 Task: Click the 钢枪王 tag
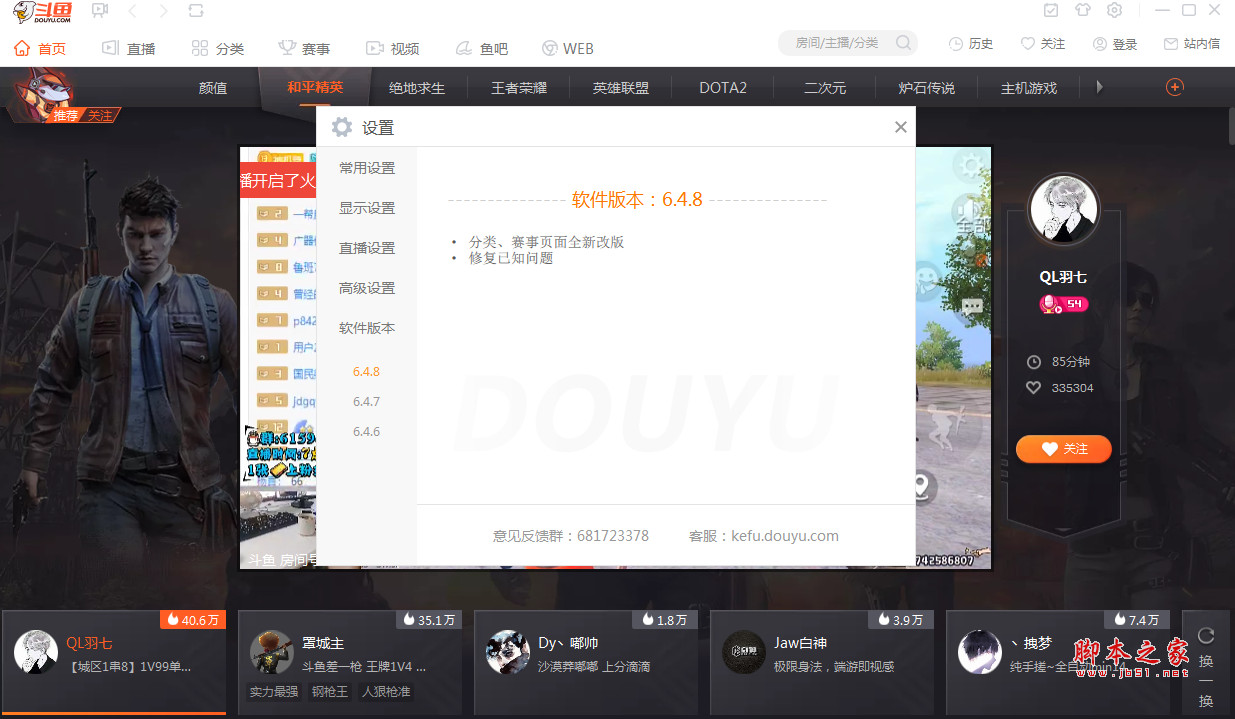(330, 691)
